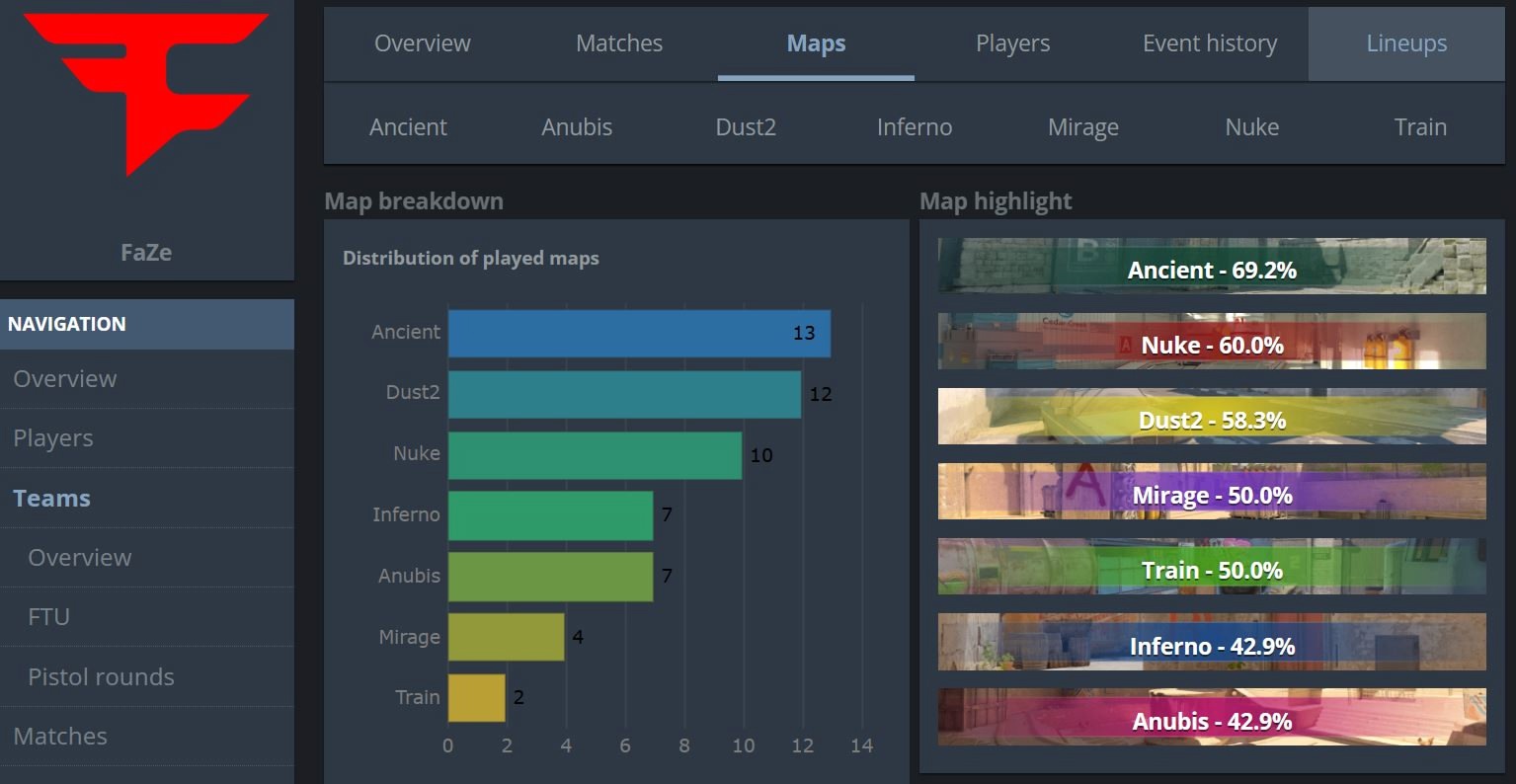Click the Ancient bar in the chart
The height and width of the screenshot is (784, 1516).
[639, 333]
